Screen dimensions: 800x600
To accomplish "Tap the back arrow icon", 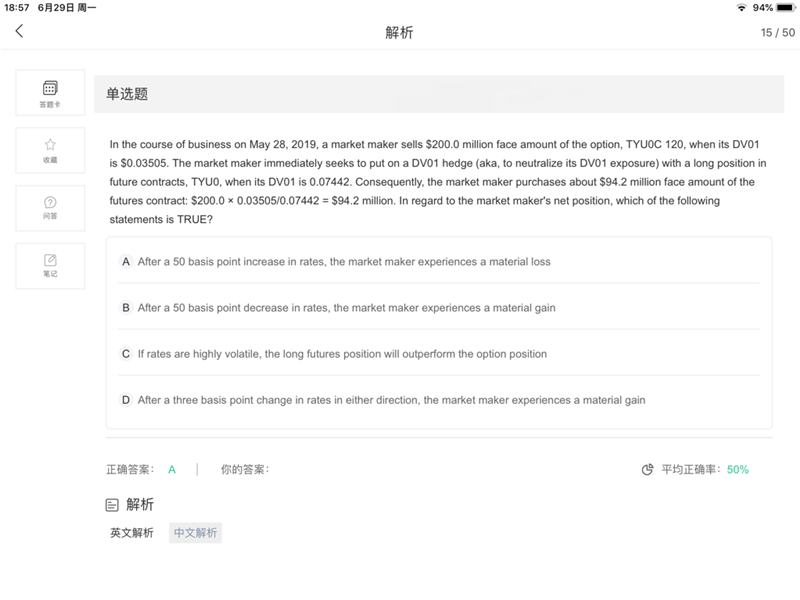I will tap(19, 31).
